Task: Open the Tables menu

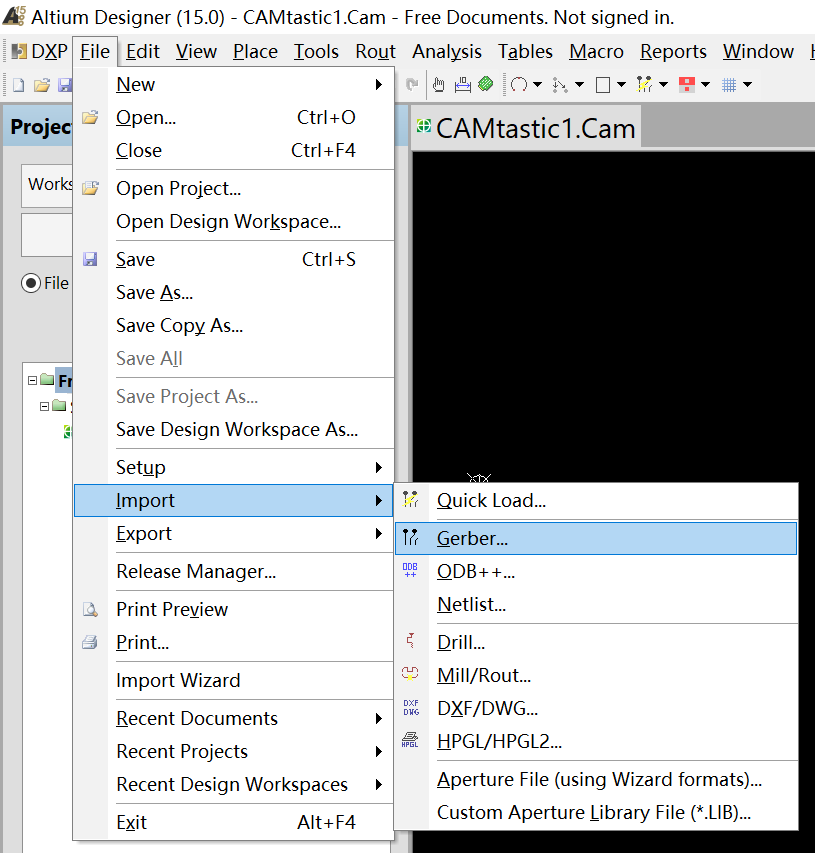Action: click(525, 52)
